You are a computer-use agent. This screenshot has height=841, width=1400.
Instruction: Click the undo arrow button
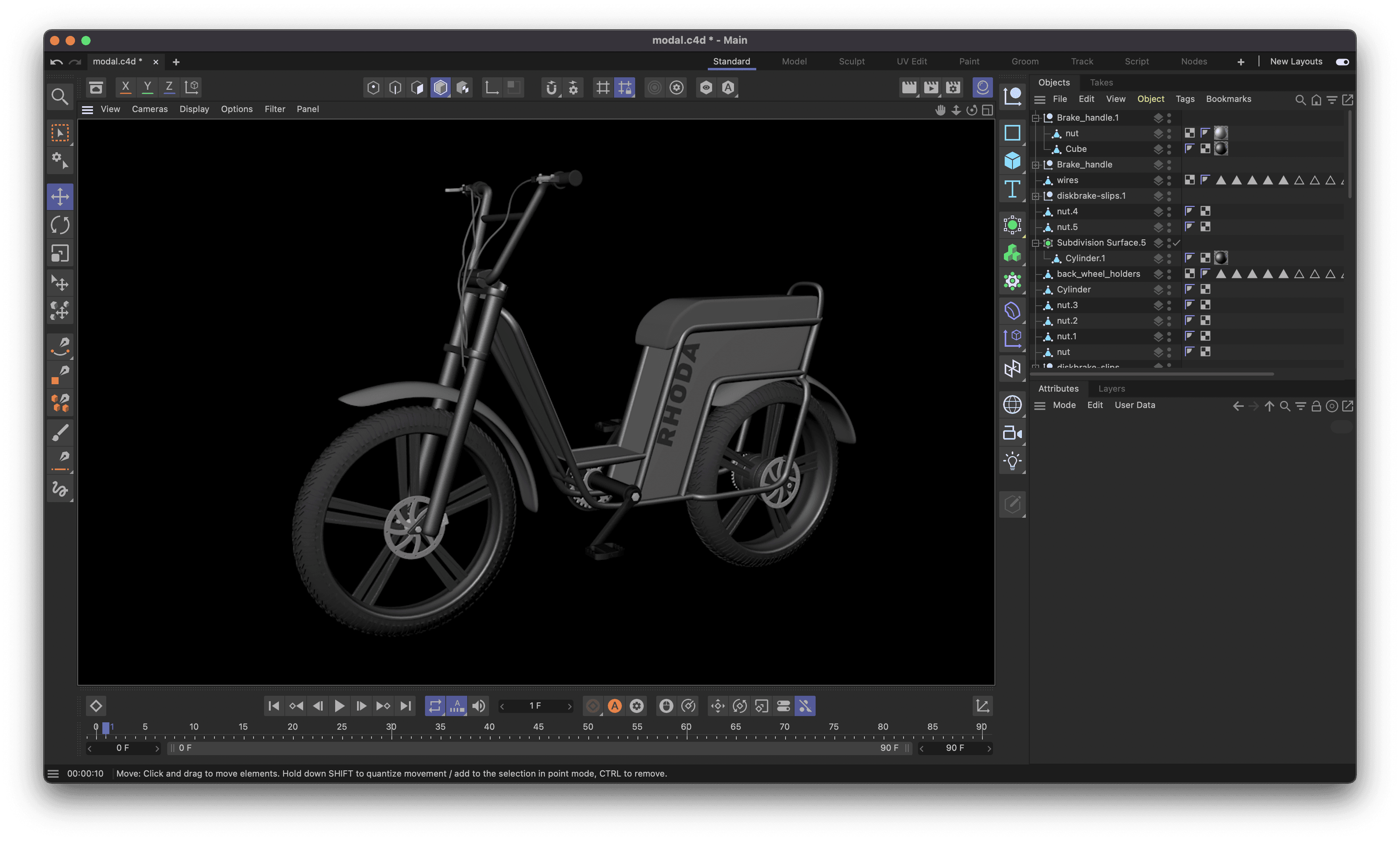click(56, 62)
